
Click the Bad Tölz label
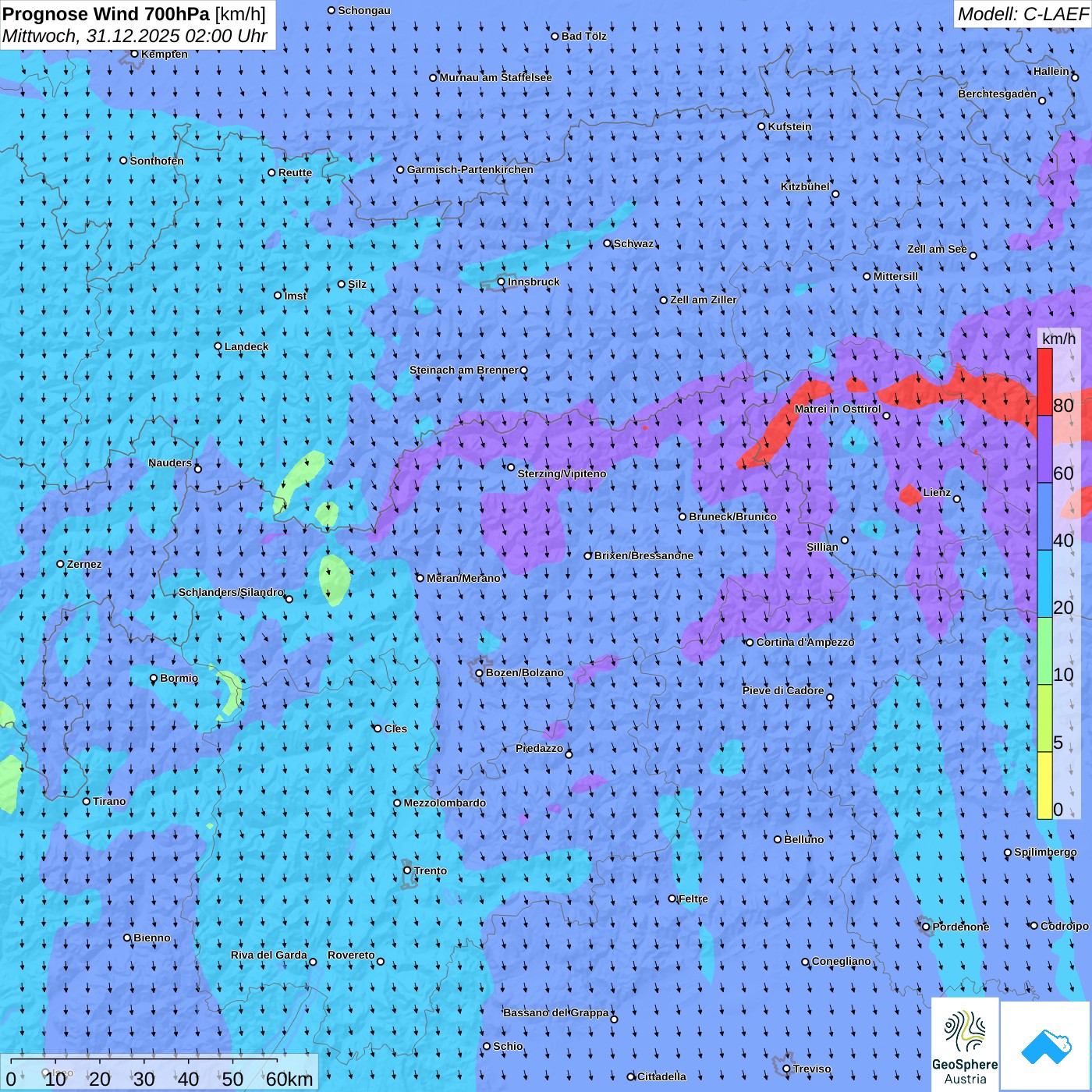pos(583,36)
